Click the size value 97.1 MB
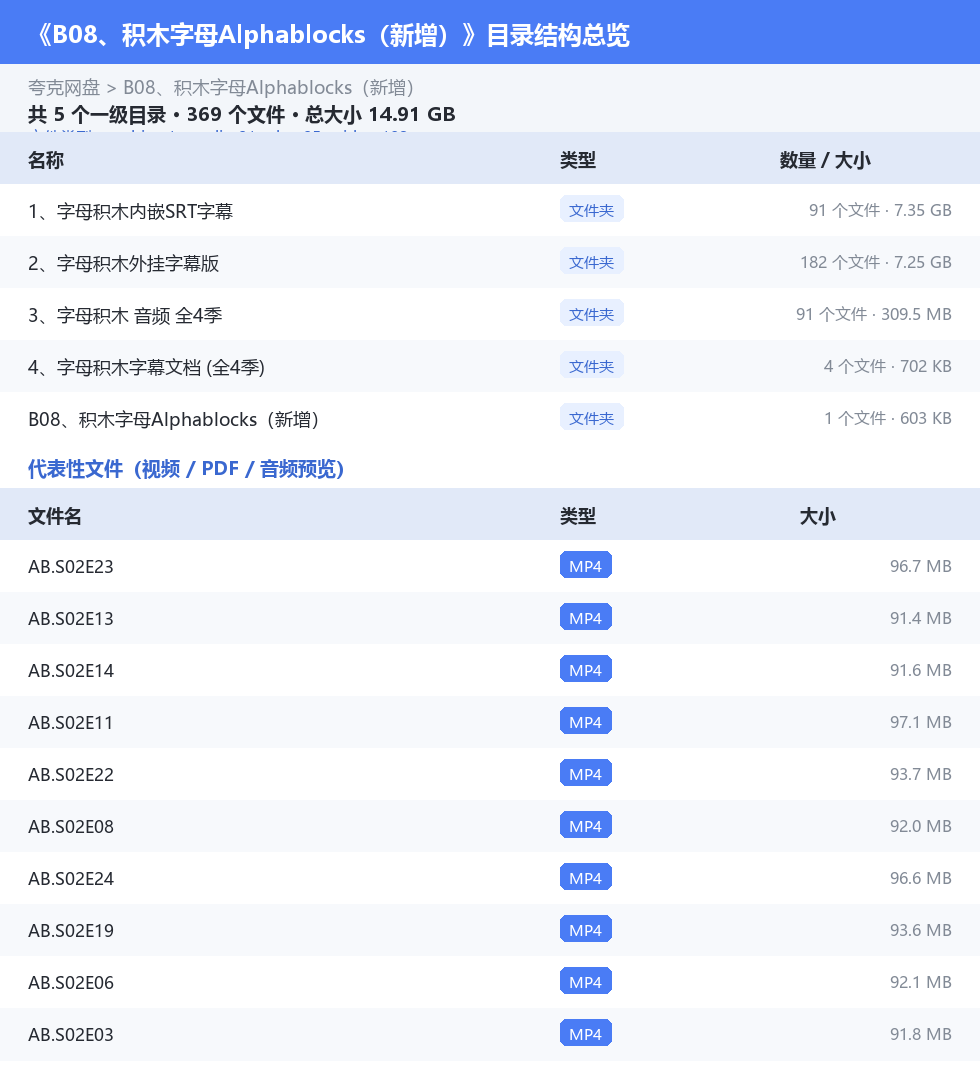 click(920, 722)
